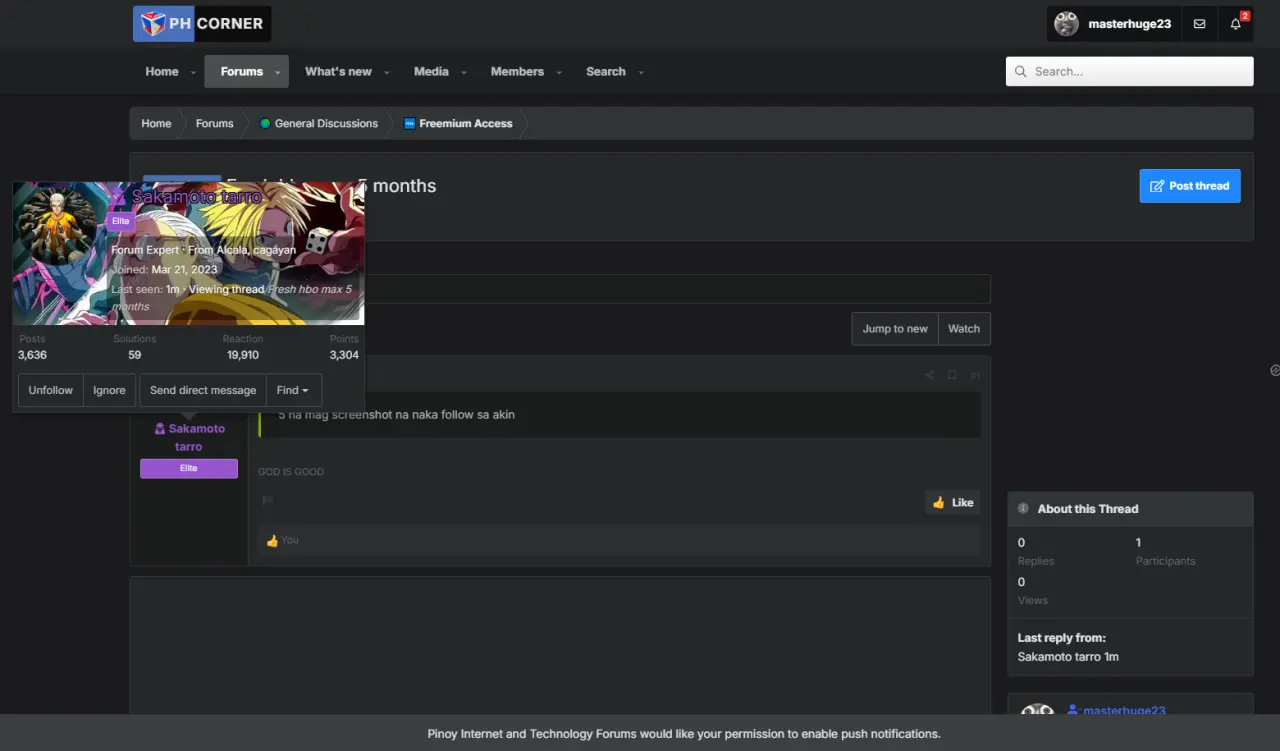Click the Elite banner under Sakamoto tarro

pos(189,469)
